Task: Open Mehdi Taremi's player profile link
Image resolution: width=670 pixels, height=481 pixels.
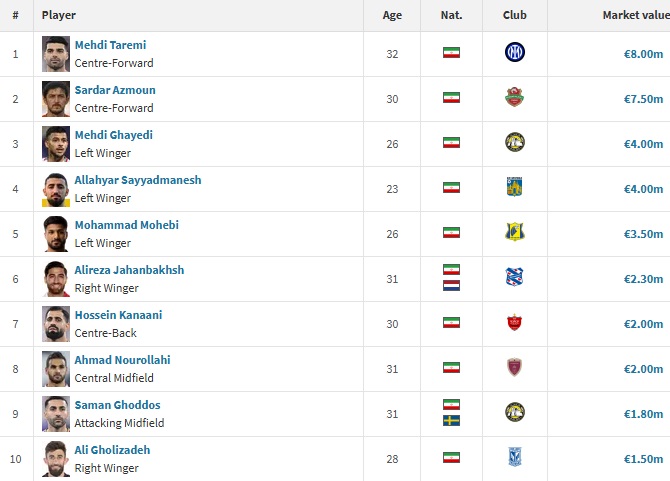Action: [110, 45]
